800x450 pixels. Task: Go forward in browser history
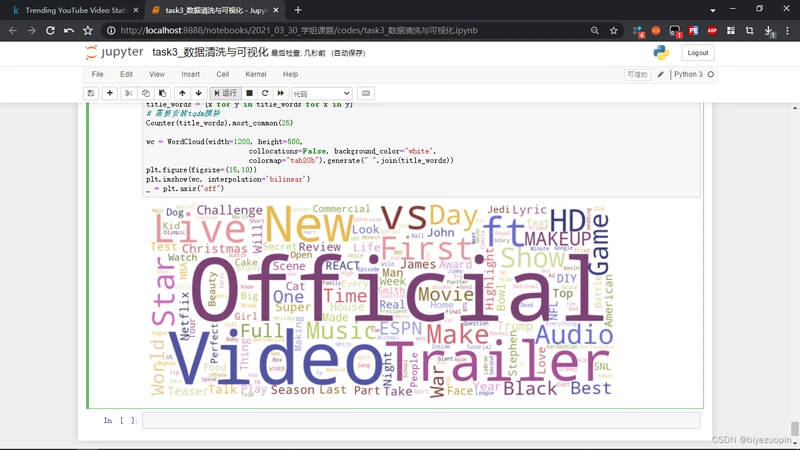coord(31,31)
